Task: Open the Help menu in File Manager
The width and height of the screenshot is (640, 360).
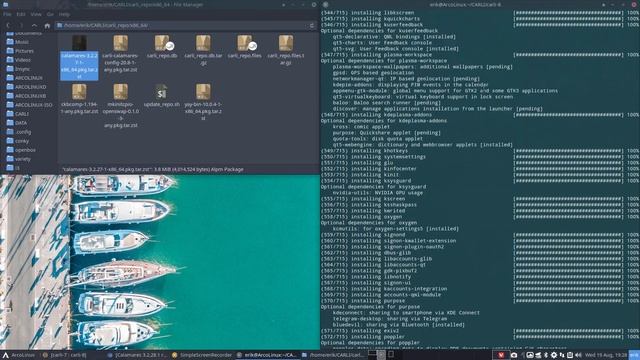Action: [x=64, y=14]
